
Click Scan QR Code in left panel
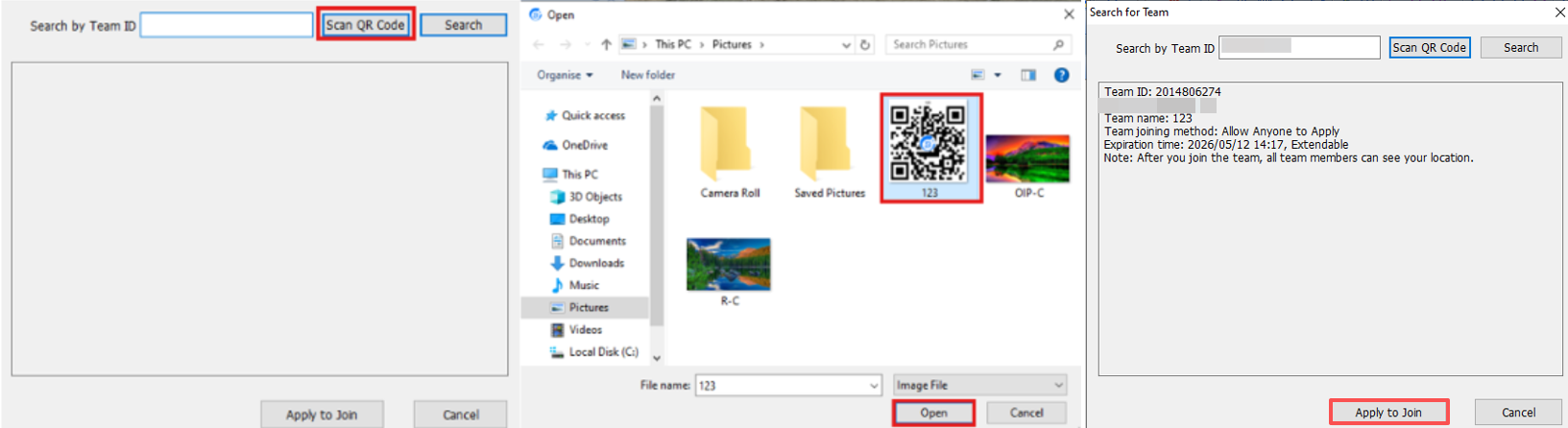coord(365,25)
